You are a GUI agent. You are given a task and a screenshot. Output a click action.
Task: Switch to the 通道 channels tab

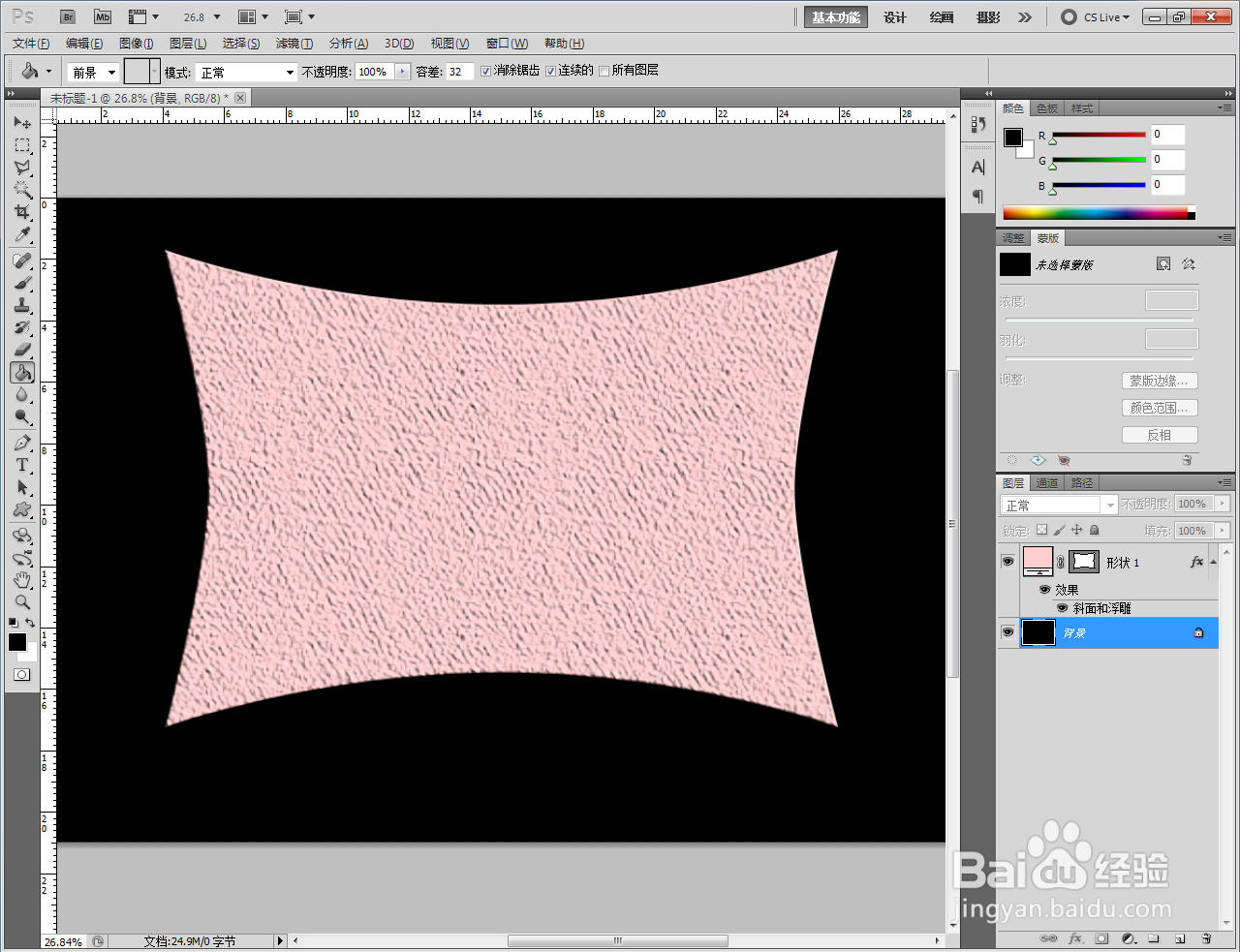(x=1047, y=483)
